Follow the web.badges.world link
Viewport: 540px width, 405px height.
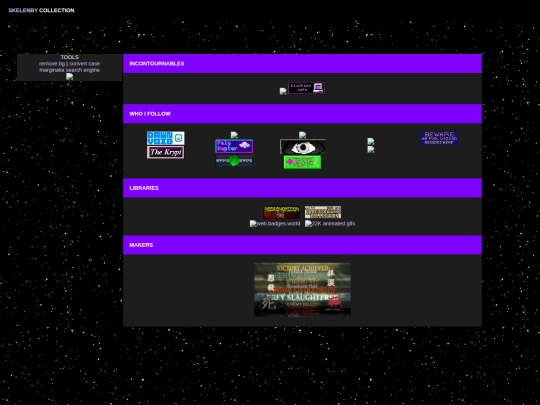[275, 224]
